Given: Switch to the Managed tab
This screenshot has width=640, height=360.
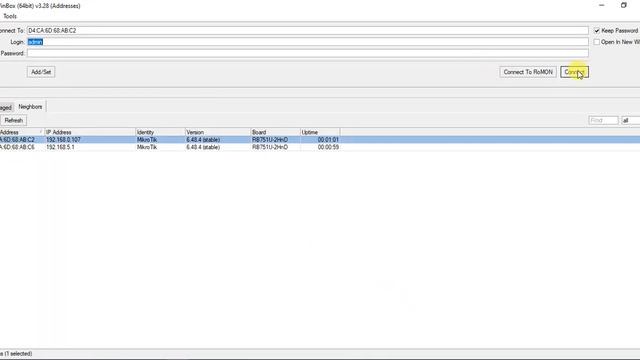Looking at the screenshot, I should (x=6, y=107).
